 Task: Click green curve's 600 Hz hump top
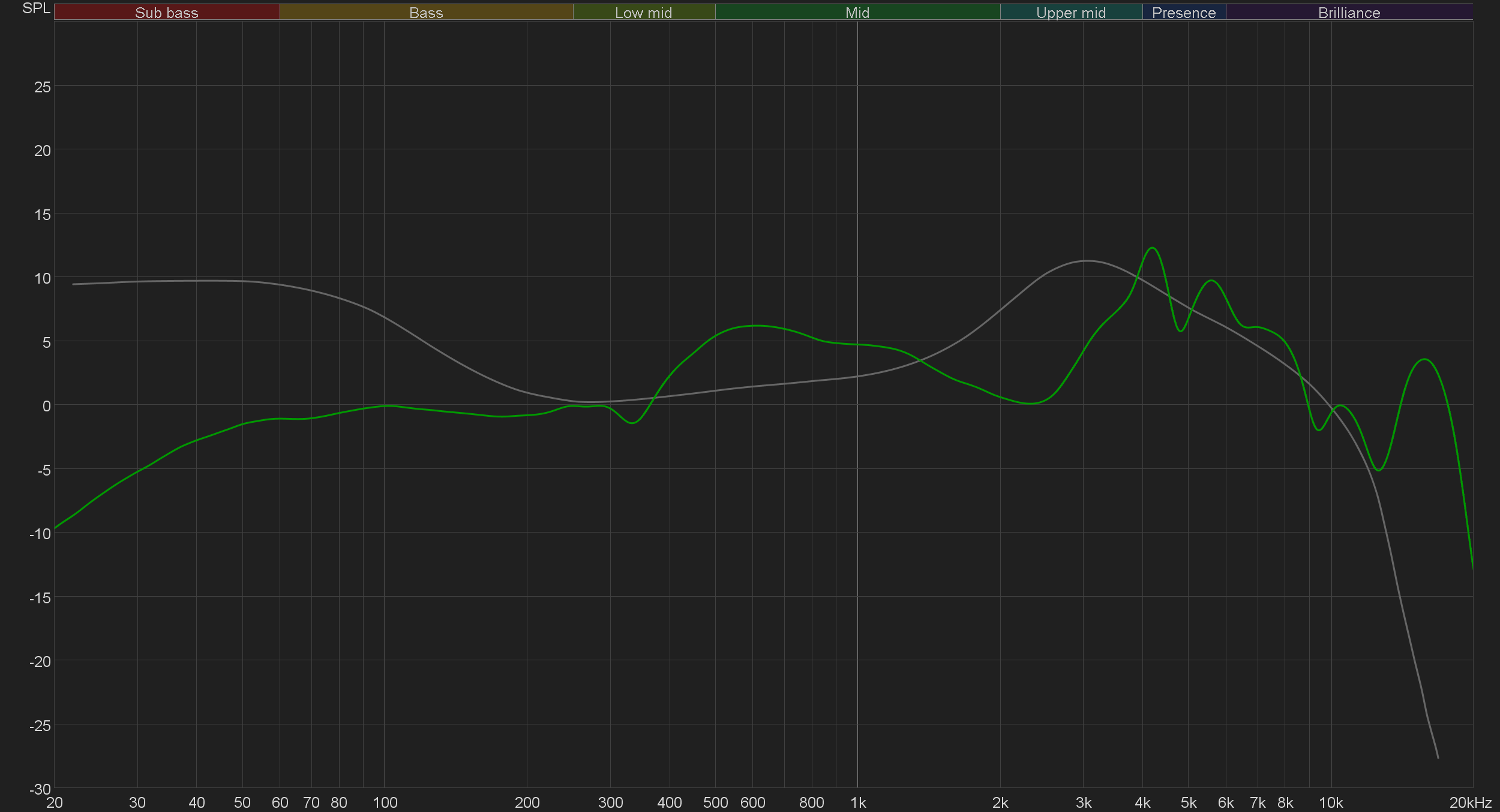tap(756, 326)
